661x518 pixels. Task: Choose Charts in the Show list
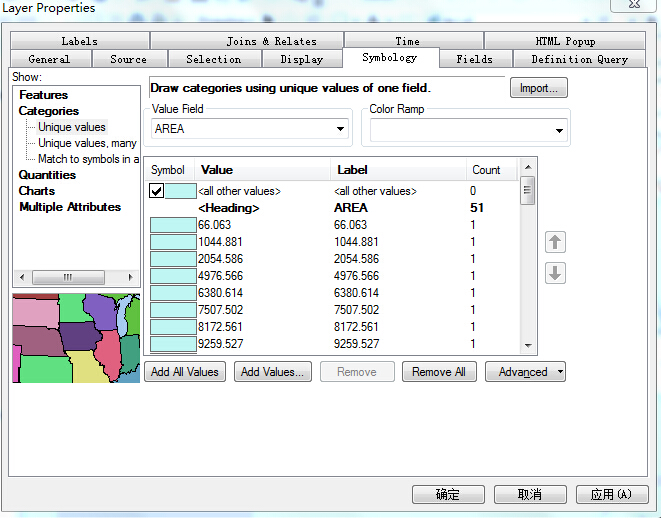[37, 191]
